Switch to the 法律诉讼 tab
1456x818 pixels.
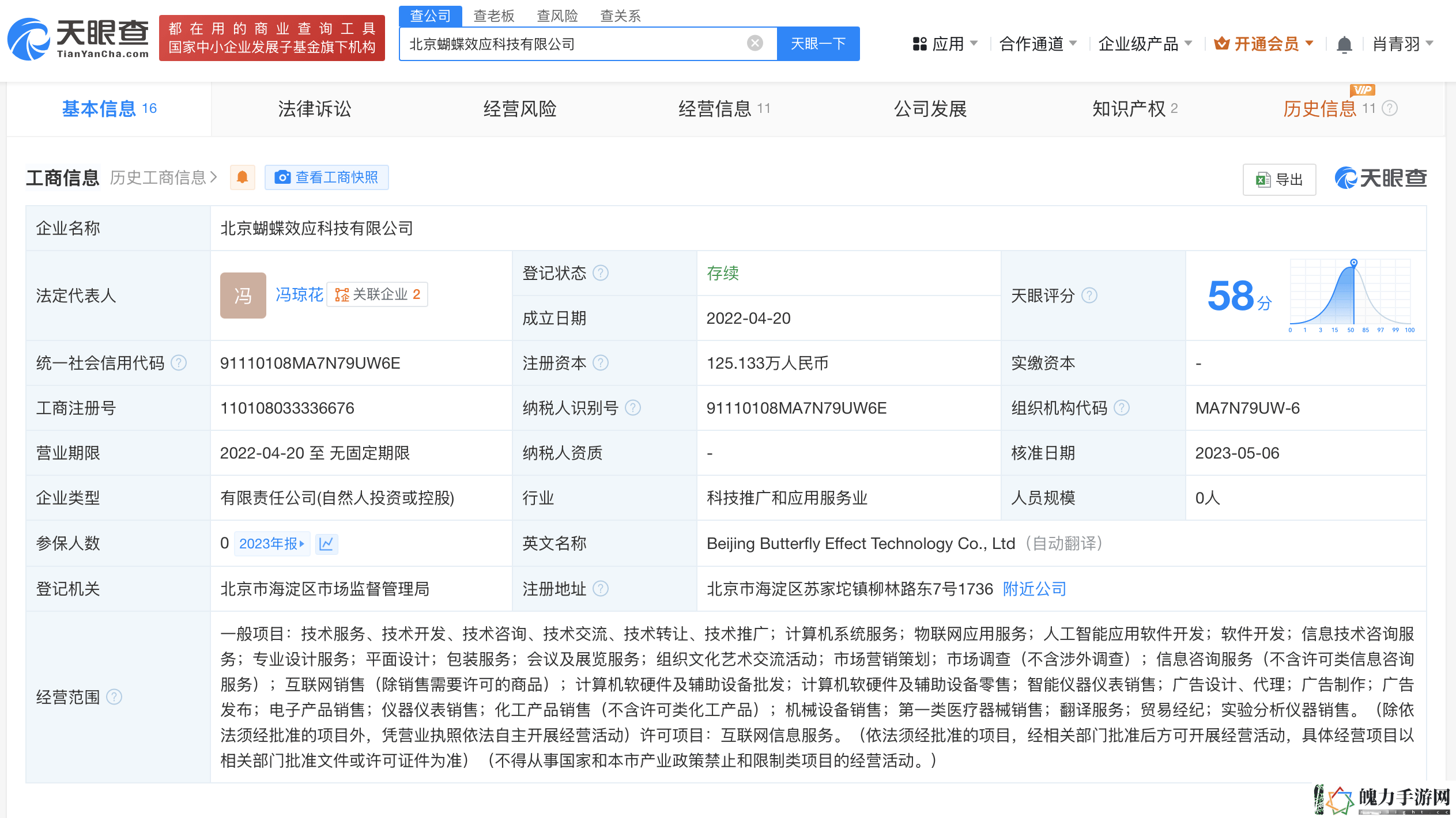(x=314, y=108)
